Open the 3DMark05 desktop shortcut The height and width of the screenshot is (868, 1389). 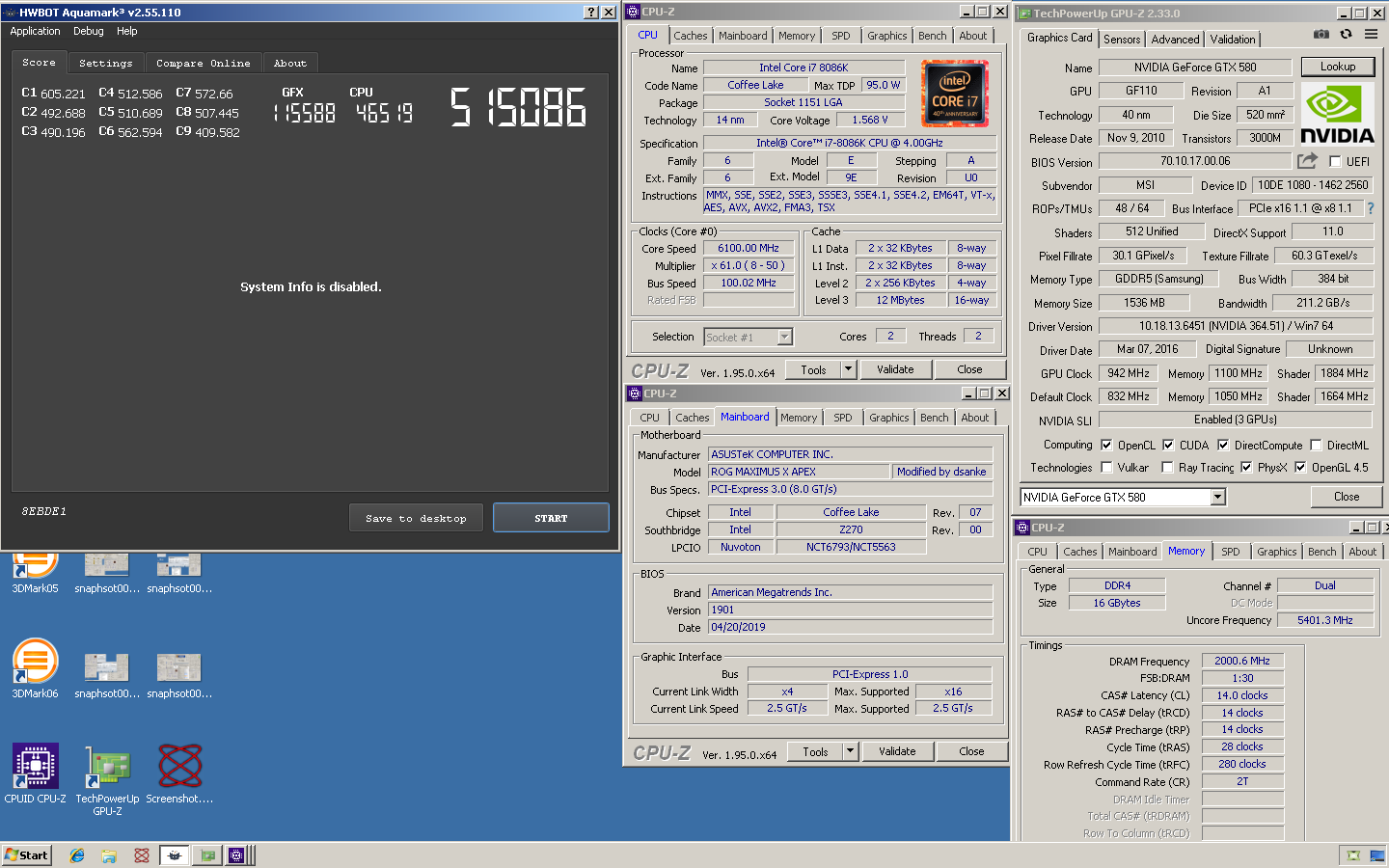(35, 571)
